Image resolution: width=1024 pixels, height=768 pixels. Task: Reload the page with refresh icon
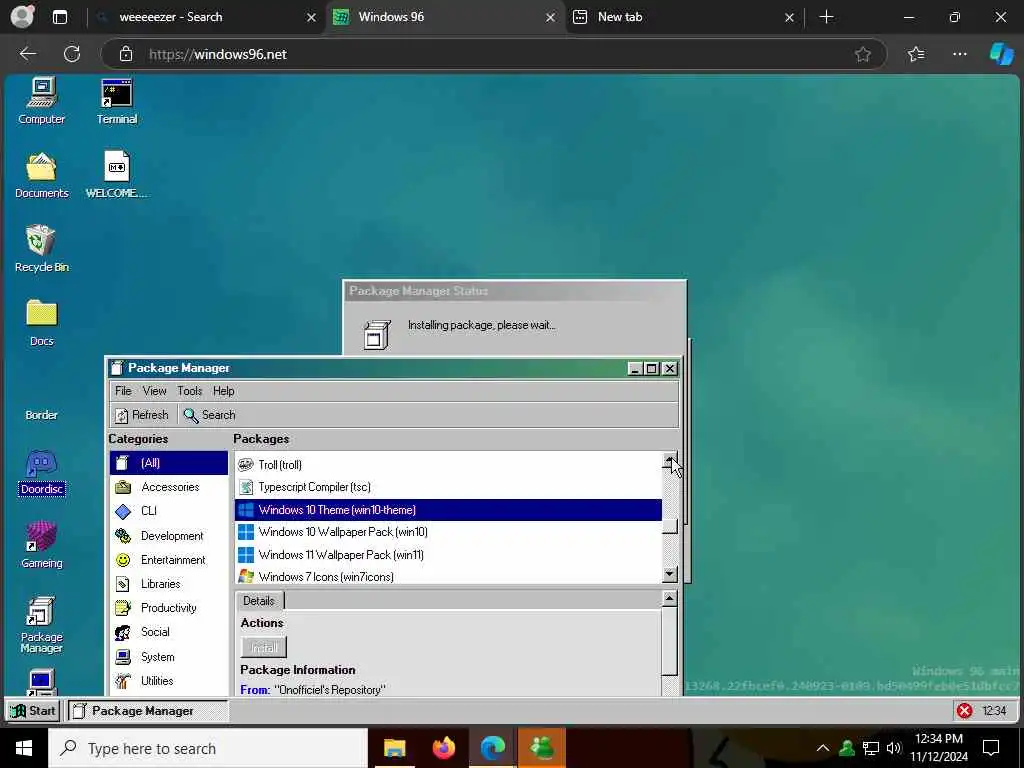[72, 54]
